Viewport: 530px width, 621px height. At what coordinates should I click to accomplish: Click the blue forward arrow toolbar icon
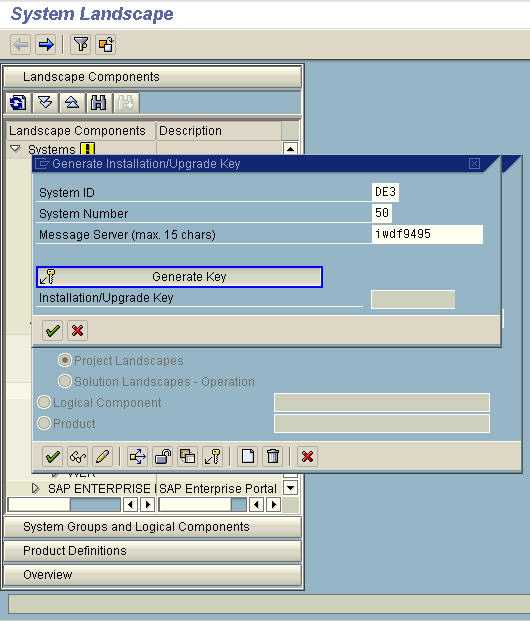46,44
